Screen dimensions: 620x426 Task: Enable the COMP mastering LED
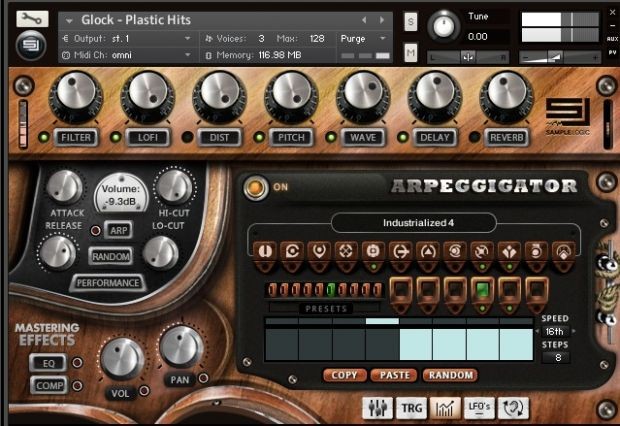(77, 386)
